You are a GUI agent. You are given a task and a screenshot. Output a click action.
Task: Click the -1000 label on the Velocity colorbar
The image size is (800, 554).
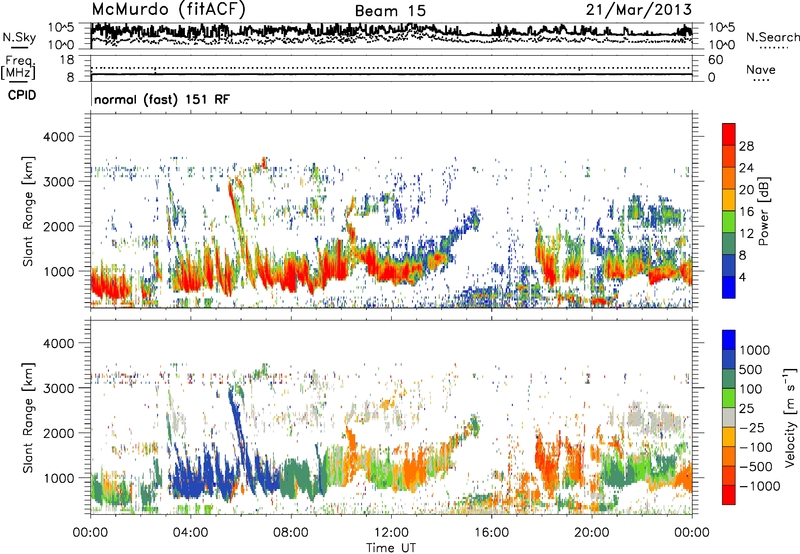pos(759,486)
